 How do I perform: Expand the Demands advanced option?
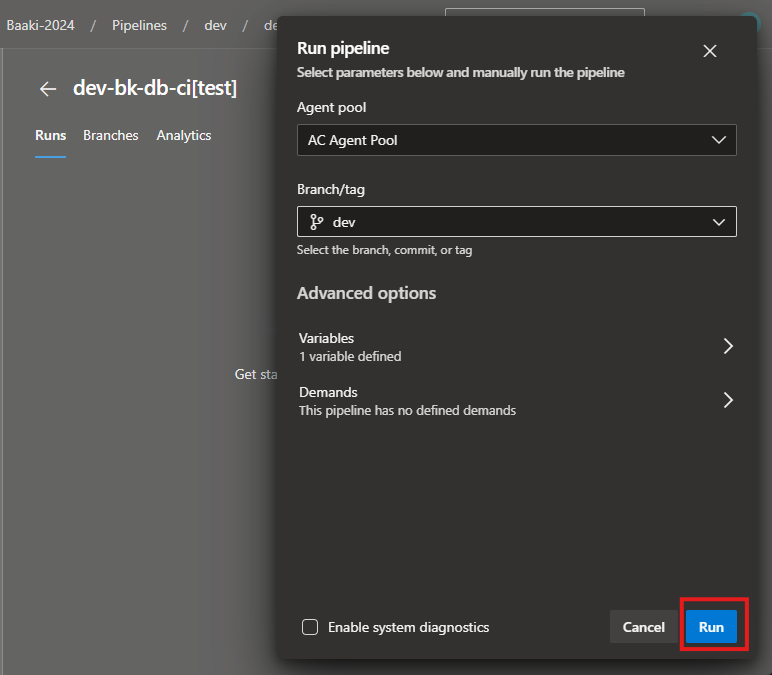click(x=516, y=401)
